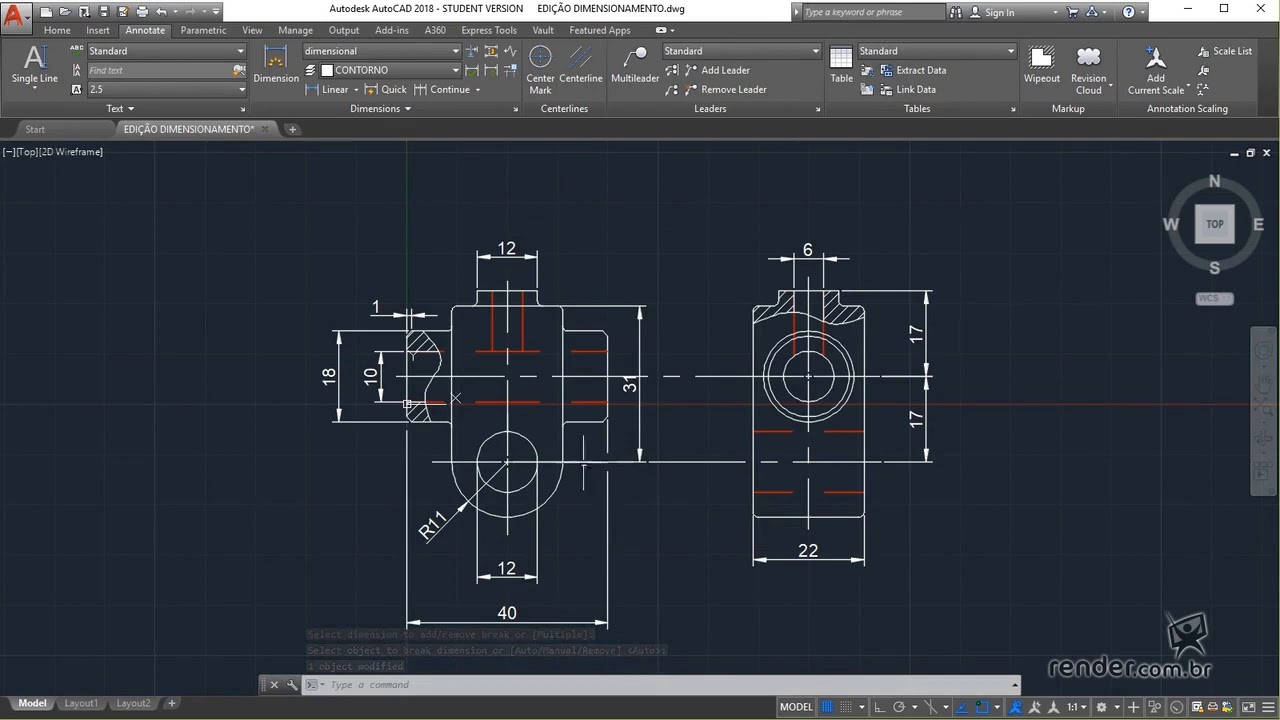
Task: Open the Scale List
Action: 1224,51
